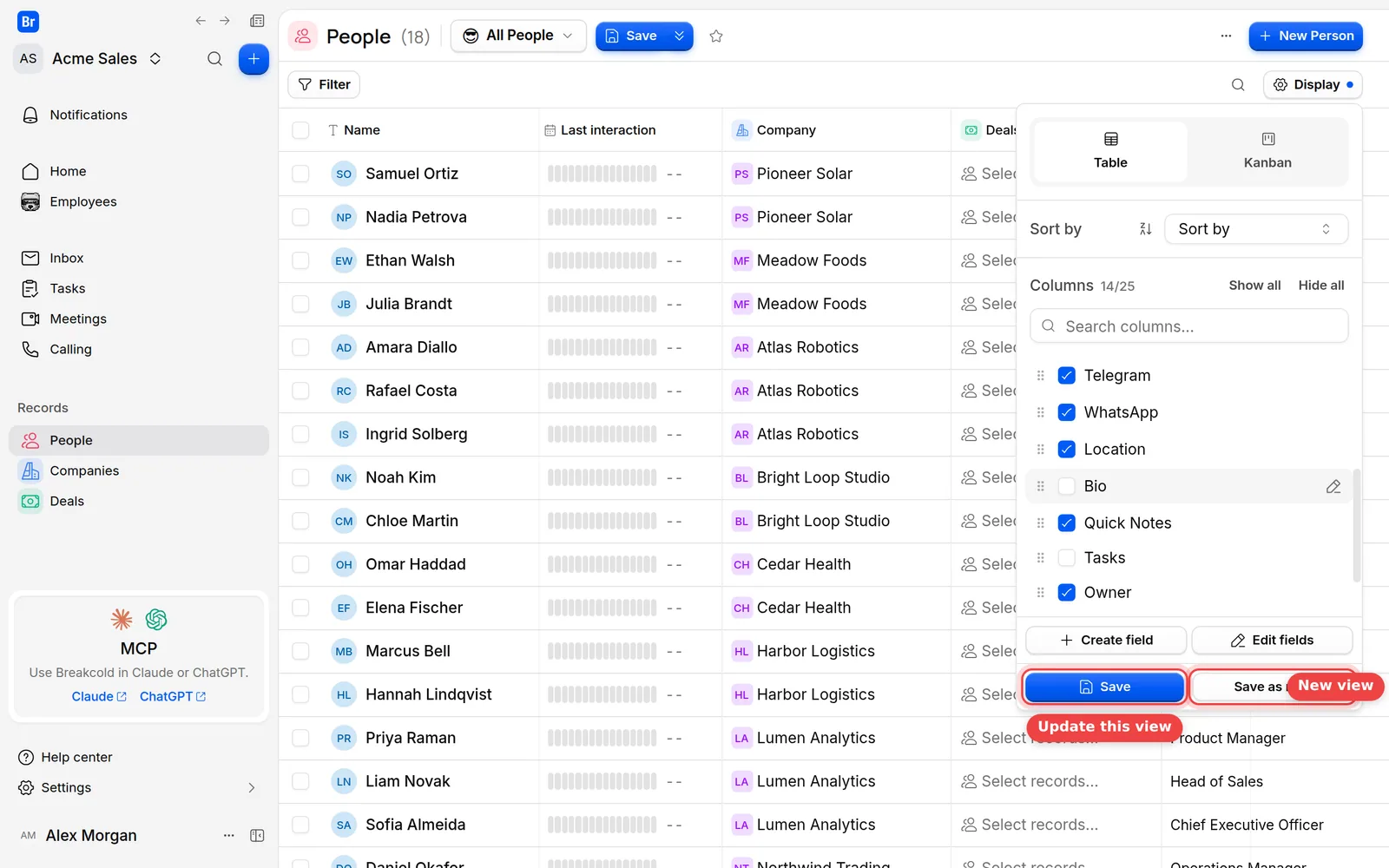Reverse sort direction icon beside Sort by

pos(1145,229)
